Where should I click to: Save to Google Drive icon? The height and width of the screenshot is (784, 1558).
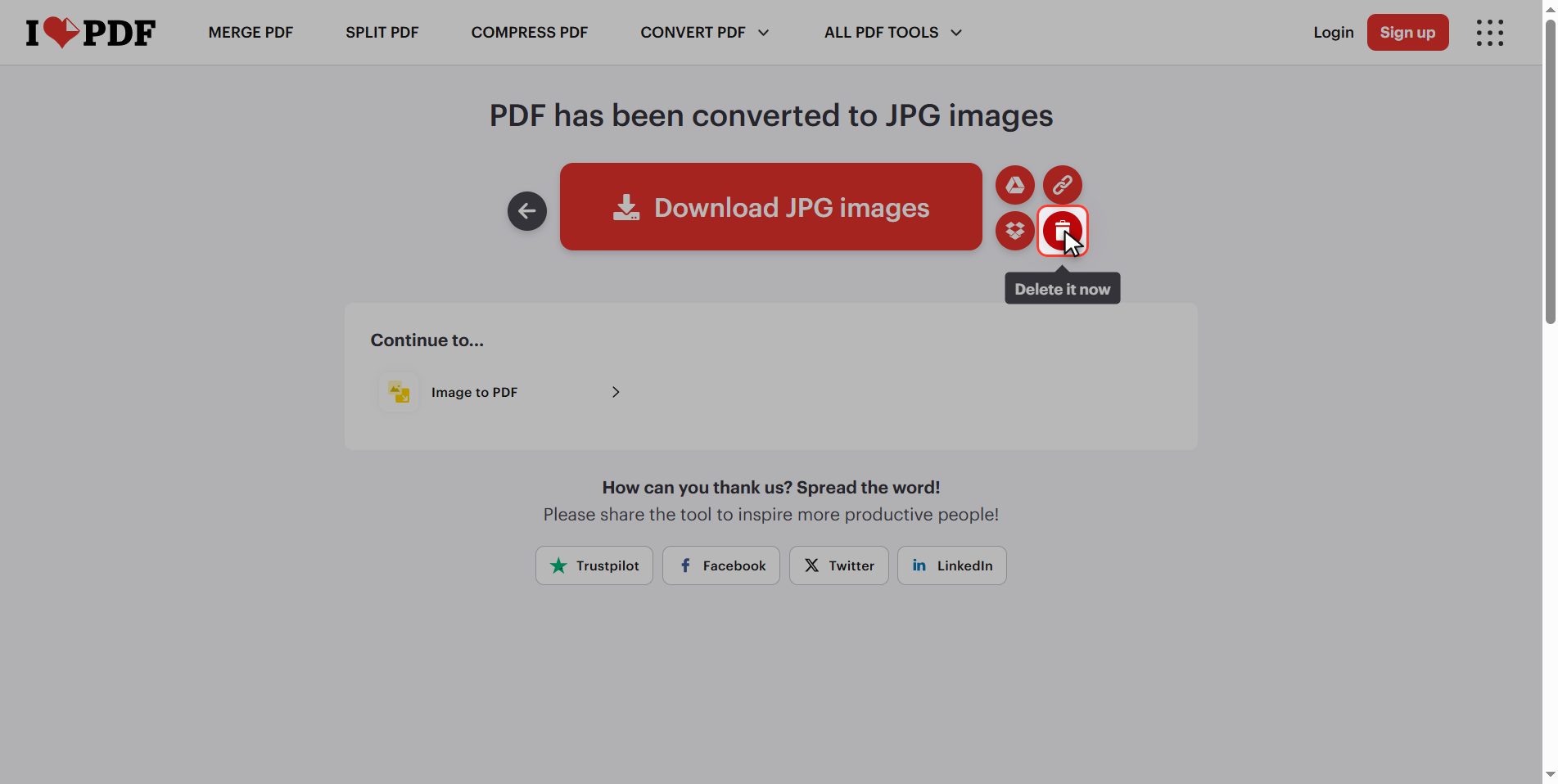[1014, 185]
